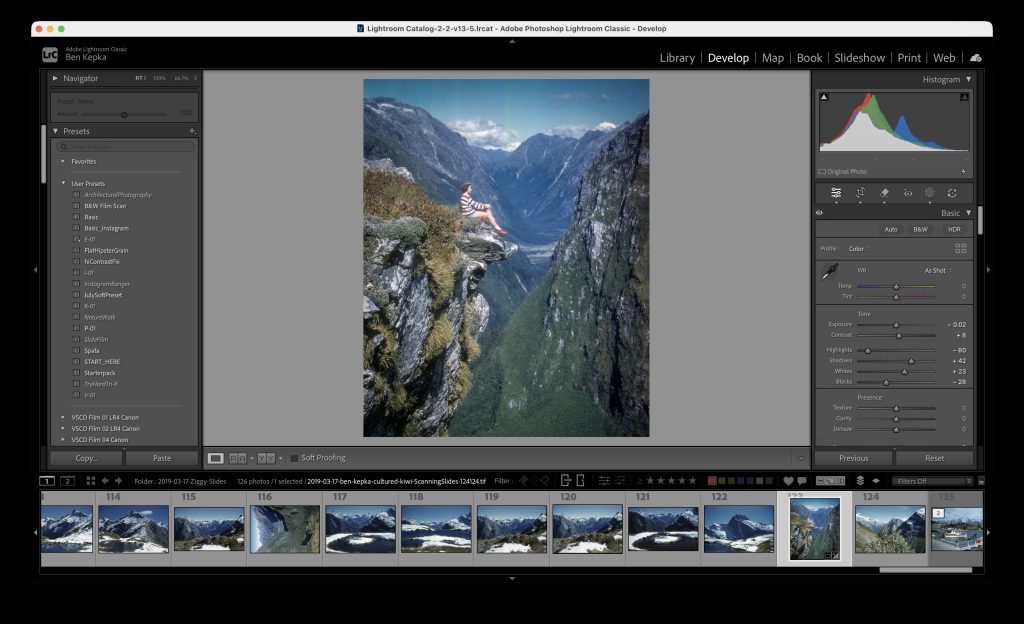
Task: Click the Reset button
Action: pyautogui.click(x=935, y=458)
